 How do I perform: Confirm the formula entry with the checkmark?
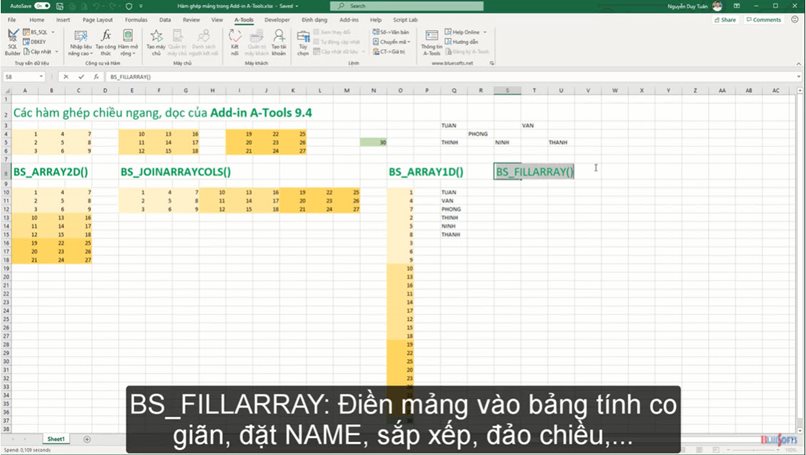click(81, 77)
